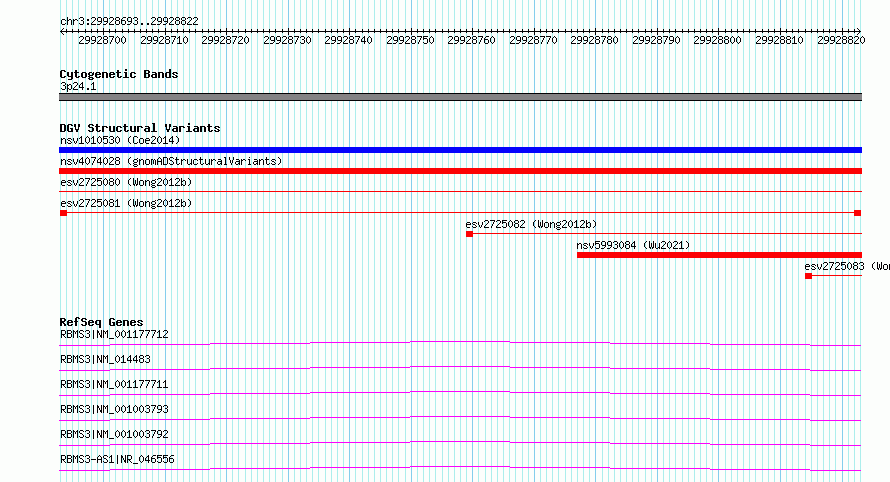Open variant esv2725080 (Wong2012b) label
Image resolution: width=890 pixels, height=482 pixels.
[126, 182]
